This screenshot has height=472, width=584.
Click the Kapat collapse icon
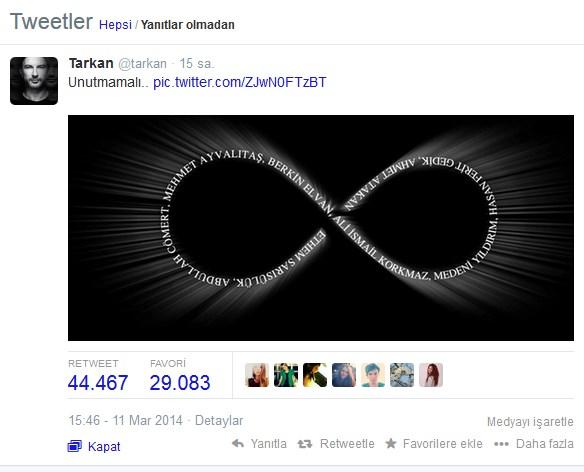(74, 446)
